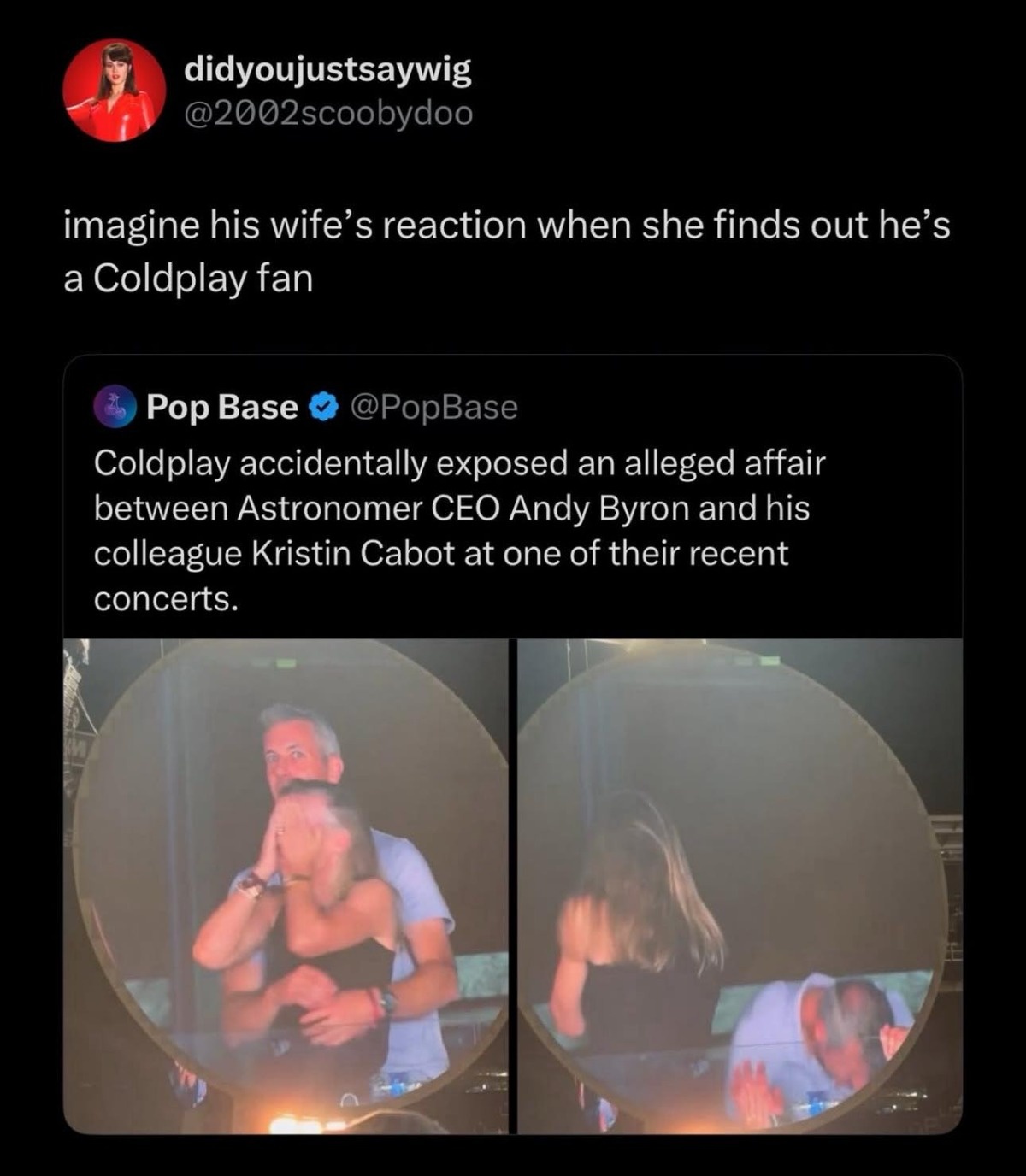The height and width of the screenshot is (1176, 1026).
Task: Open the @PopBase handle
Action: [x=434, y=408]
